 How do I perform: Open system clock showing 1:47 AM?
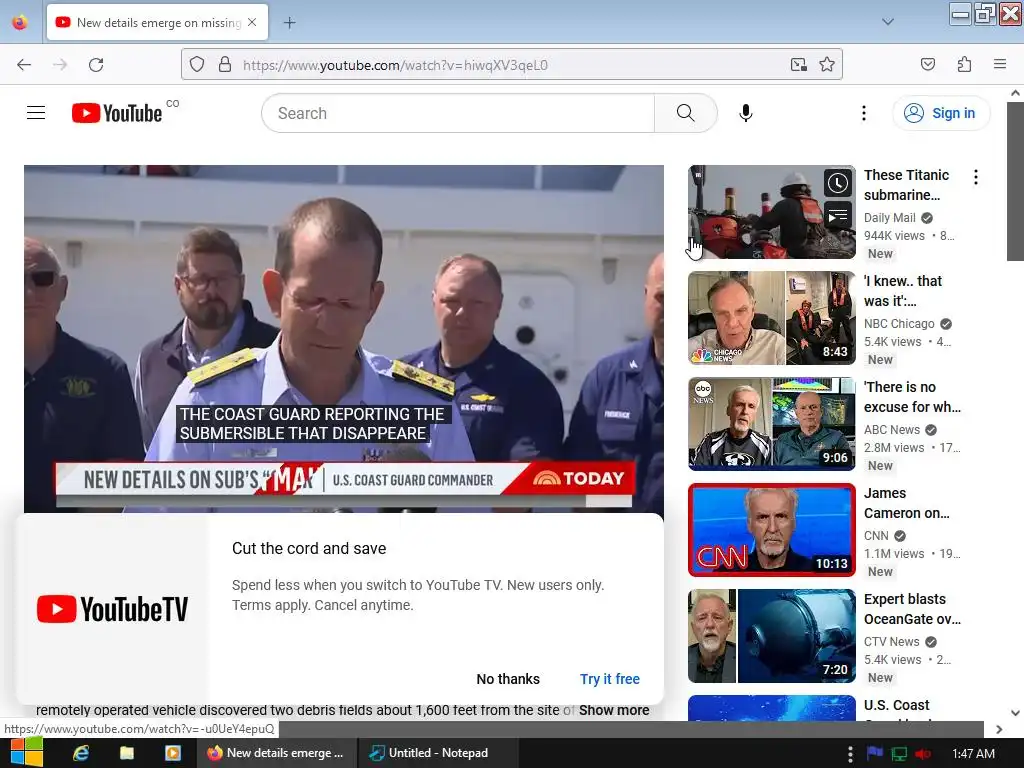click(x=973, y=754)
